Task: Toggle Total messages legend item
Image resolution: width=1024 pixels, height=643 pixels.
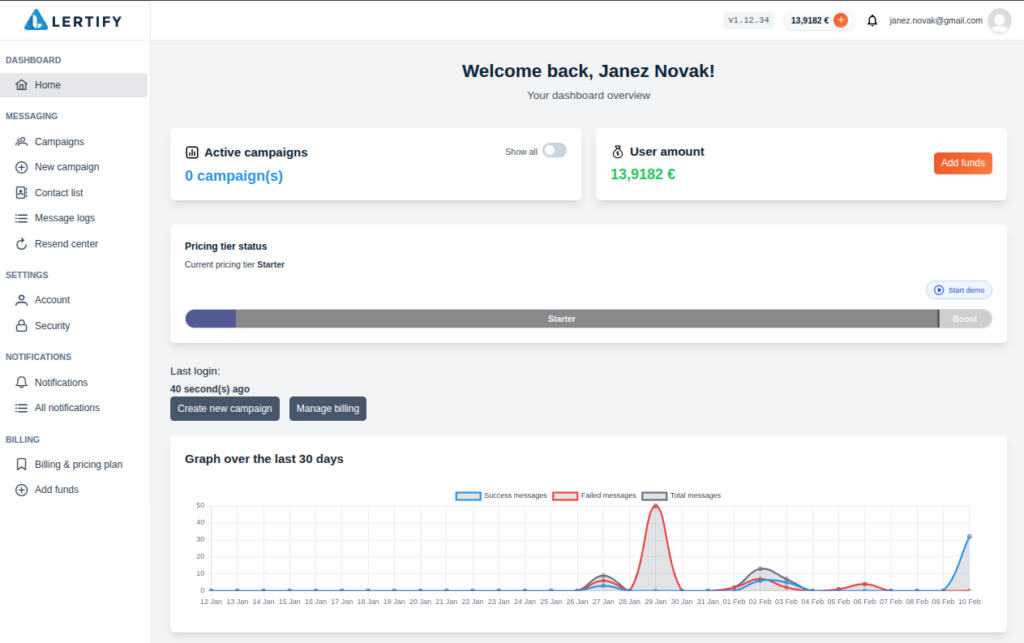Action: pyautogui.click(x=682, y=496)
